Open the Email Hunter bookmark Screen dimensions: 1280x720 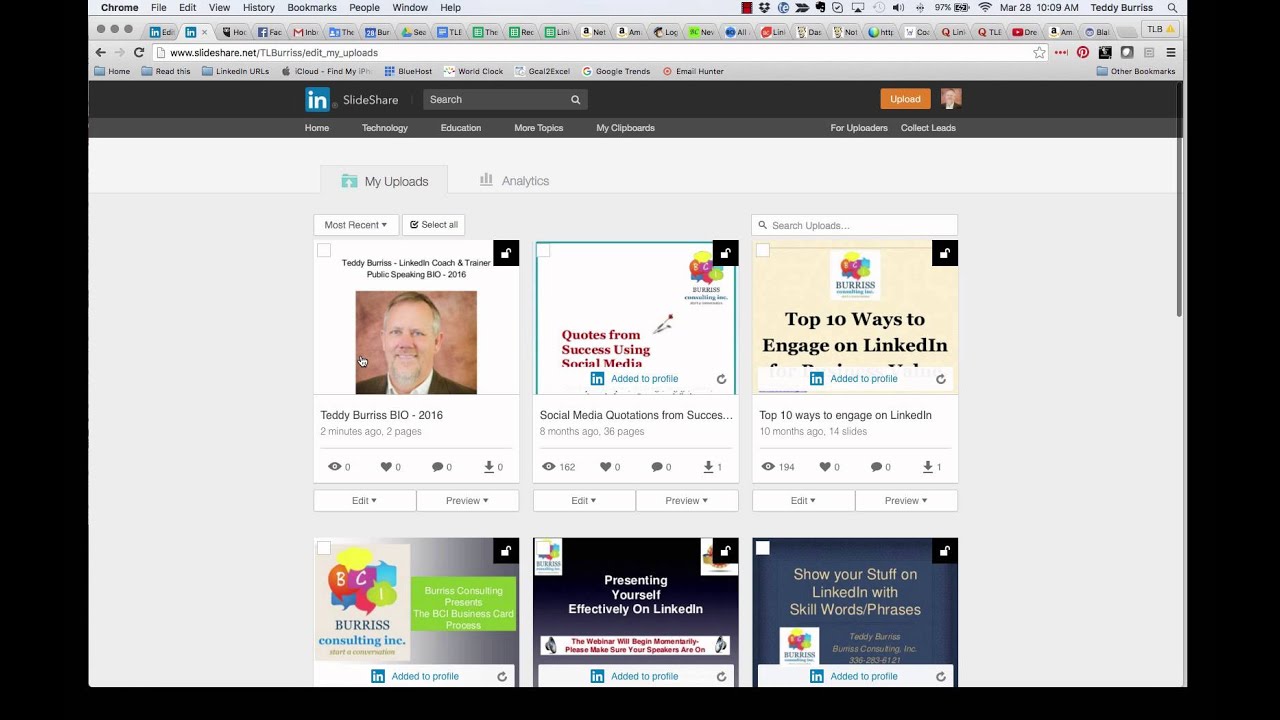point(693,71)
